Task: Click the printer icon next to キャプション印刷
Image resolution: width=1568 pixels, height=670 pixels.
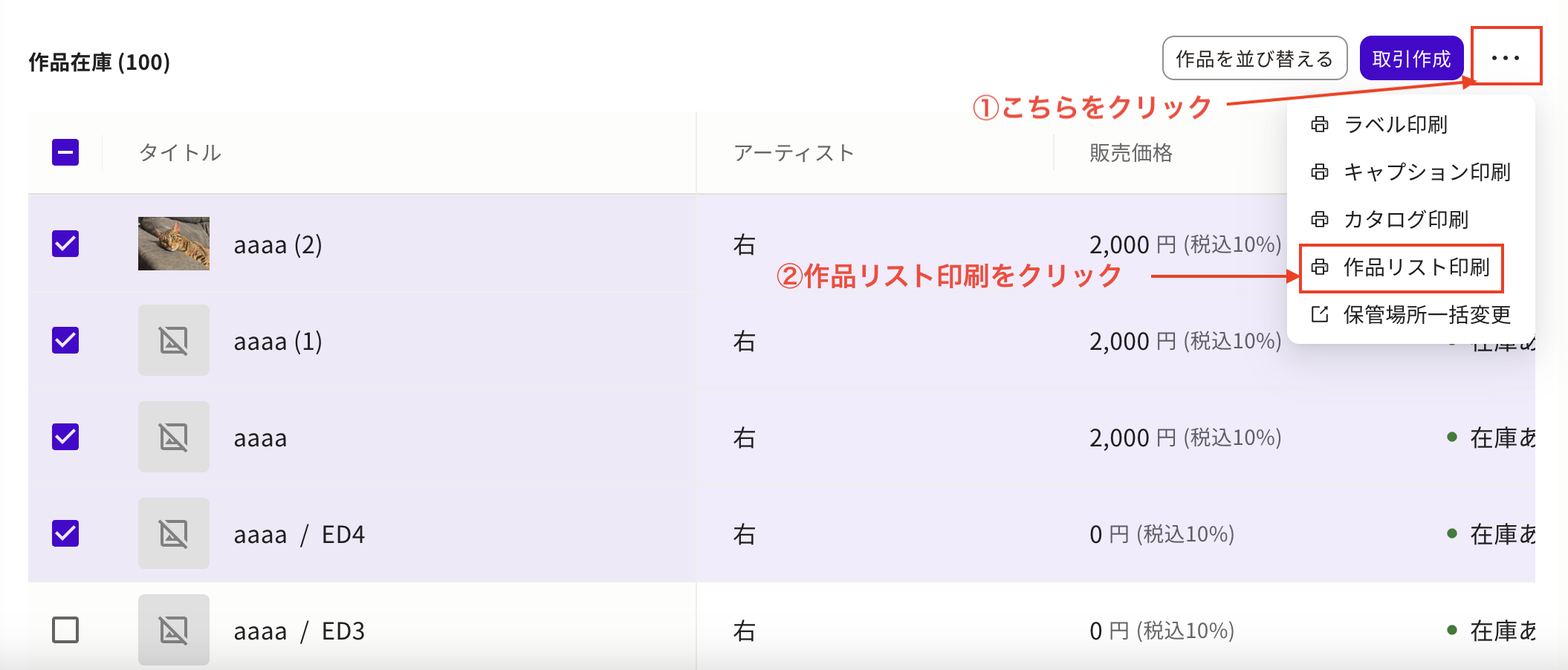Action: click(x=1319, y=172)
